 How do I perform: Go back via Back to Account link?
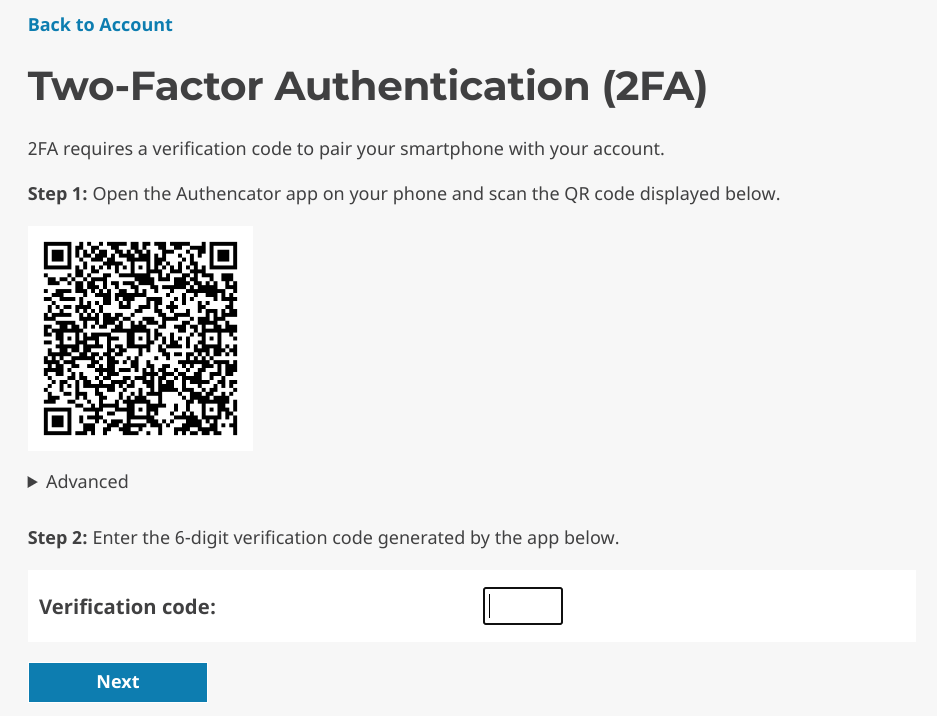click(x=100, y=25)
